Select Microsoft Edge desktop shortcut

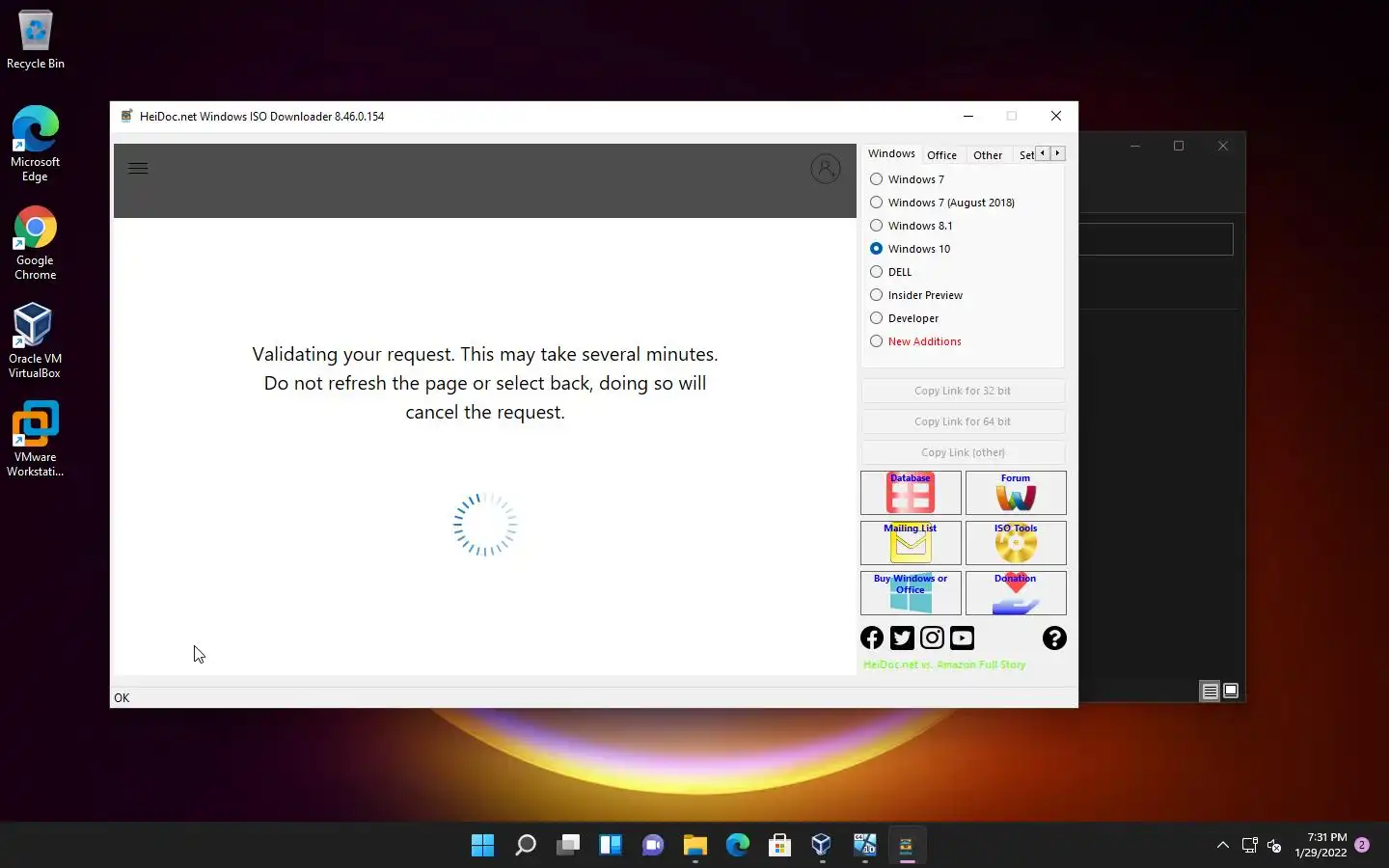(36, 144)
